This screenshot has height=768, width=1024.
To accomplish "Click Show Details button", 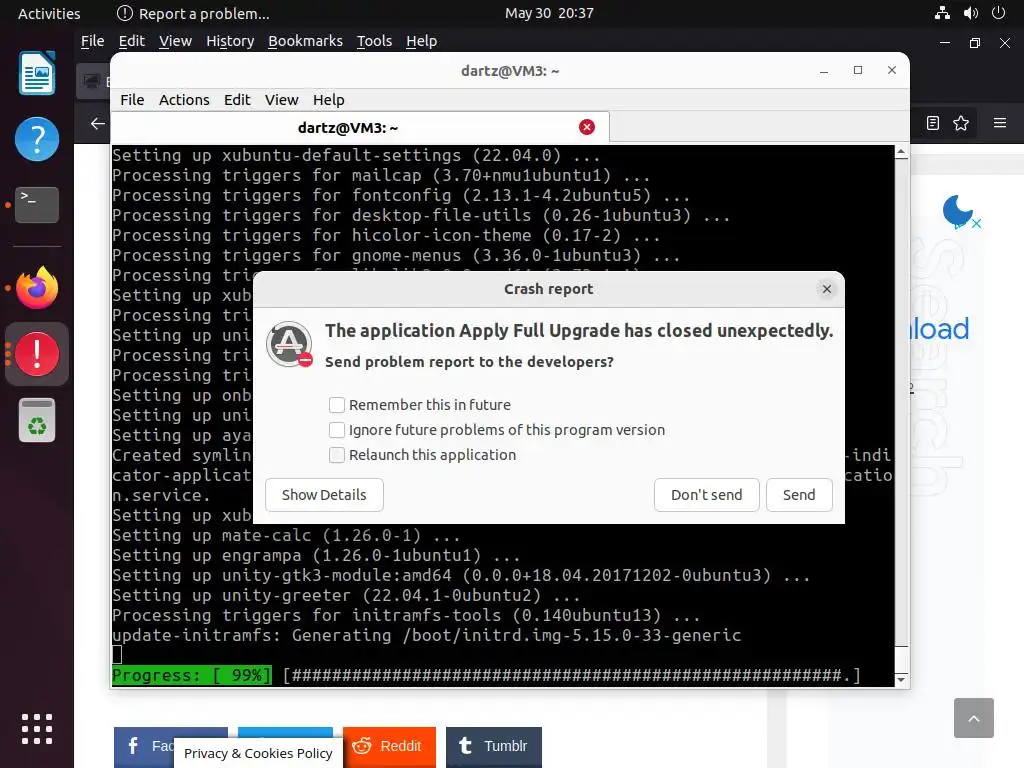I will click(x=324, y=495).
